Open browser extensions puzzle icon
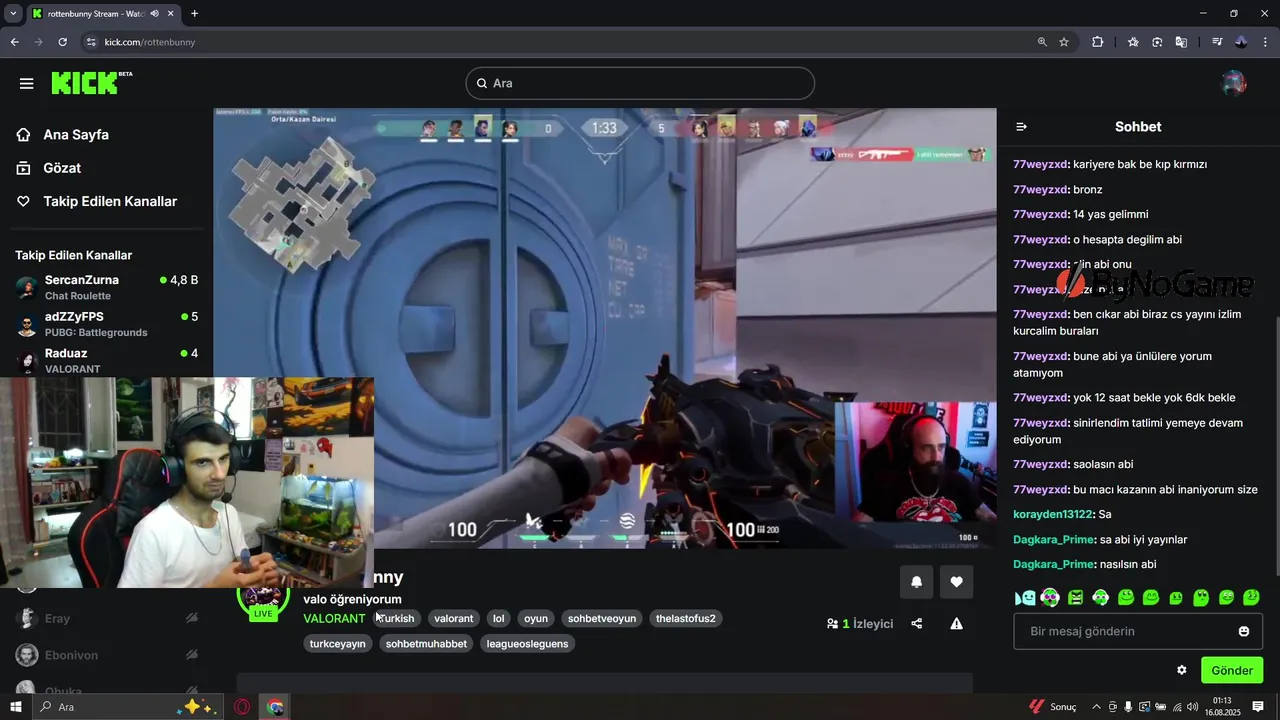This screenshot has width=1280, height=720. (x=1097, y=42)
